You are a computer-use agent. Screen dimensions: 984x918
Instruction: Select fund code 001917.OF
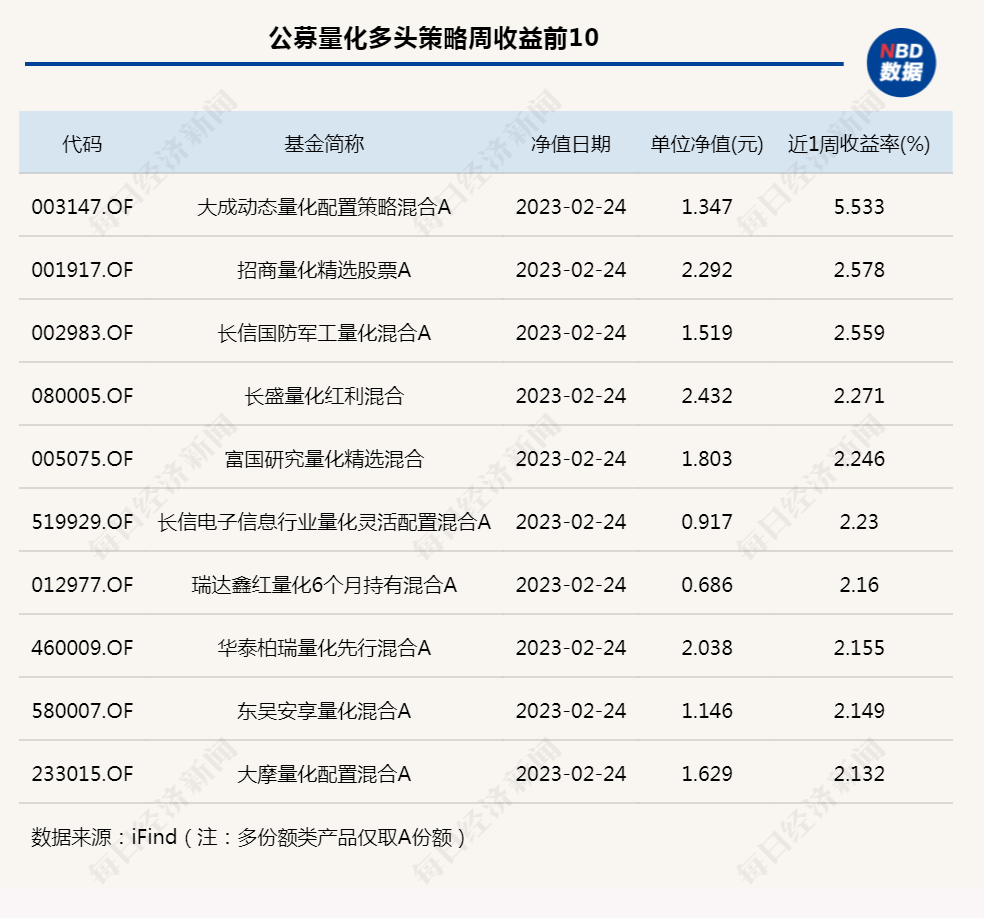(x=82, y=270)
